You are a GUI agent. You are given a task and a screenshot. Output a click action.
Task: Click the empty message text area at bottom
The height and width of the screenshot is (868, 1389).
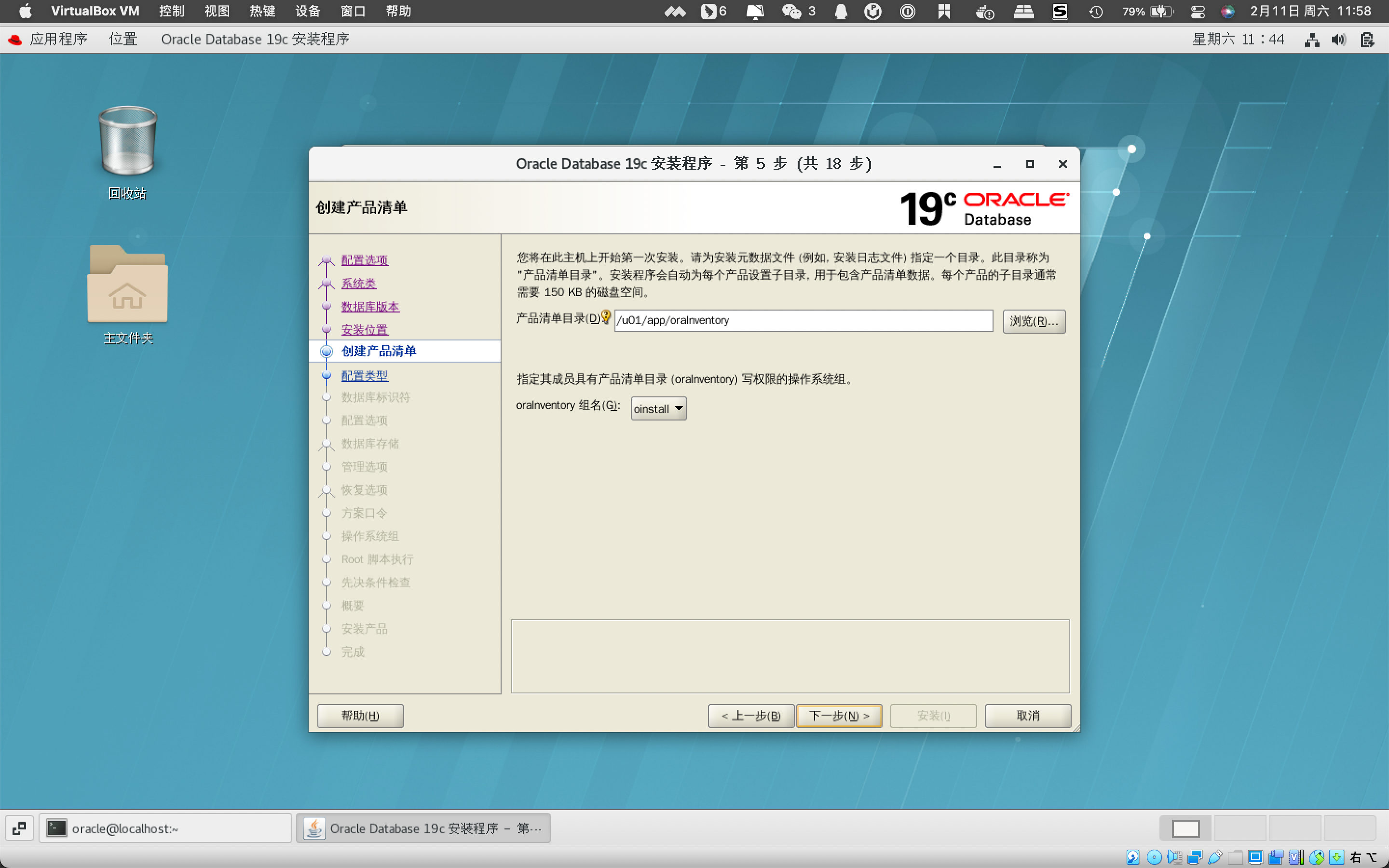click(x=790, y=656)
